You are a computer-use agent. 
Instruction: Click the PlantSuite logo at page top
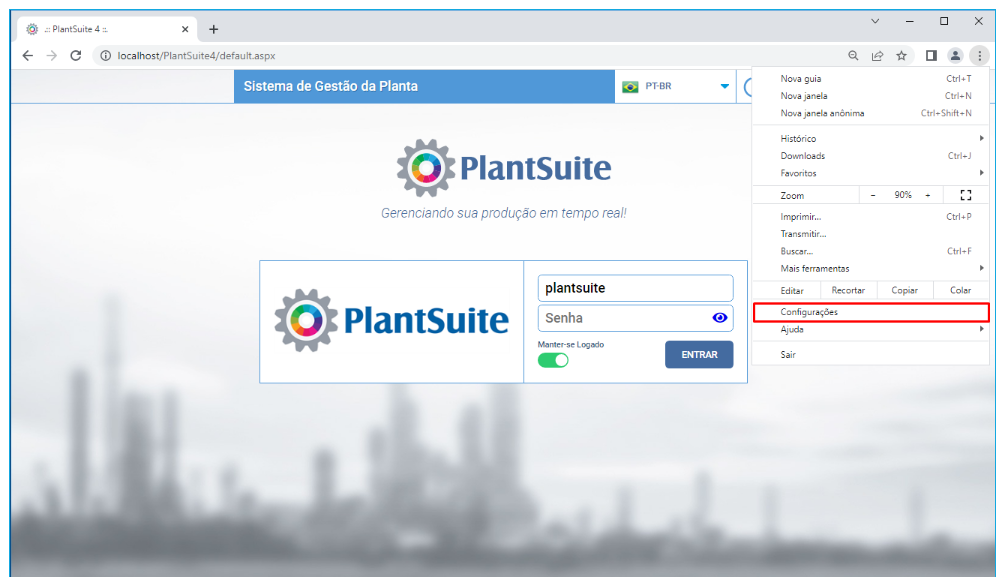pos(503,168)
